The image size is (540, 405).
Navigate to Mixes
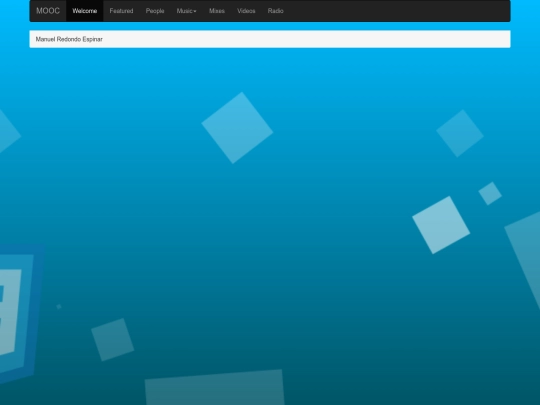click(217, 11)
